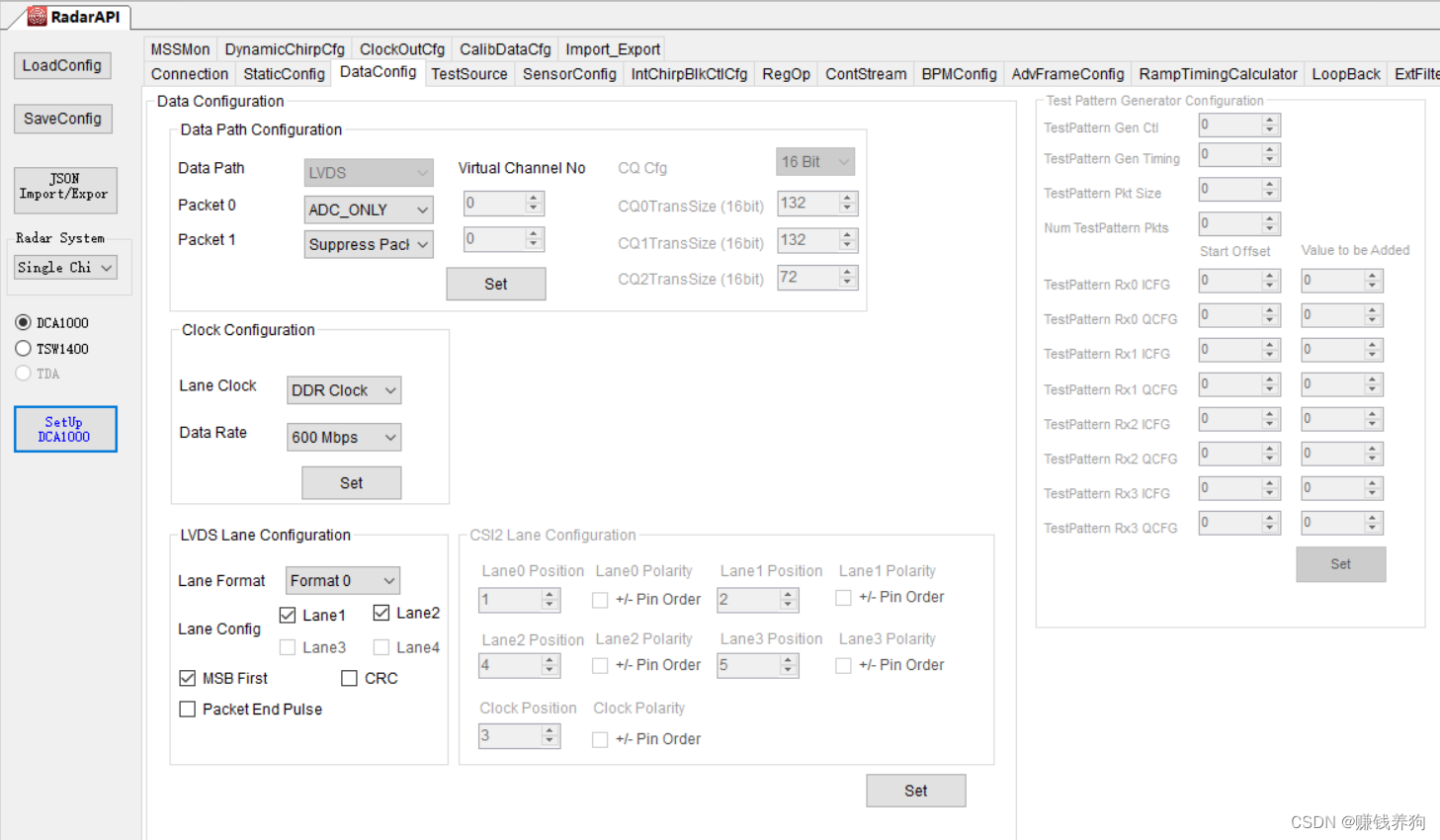Open the RampTimingCalculator tab

pyautogui.click(x=1218, y=73)
